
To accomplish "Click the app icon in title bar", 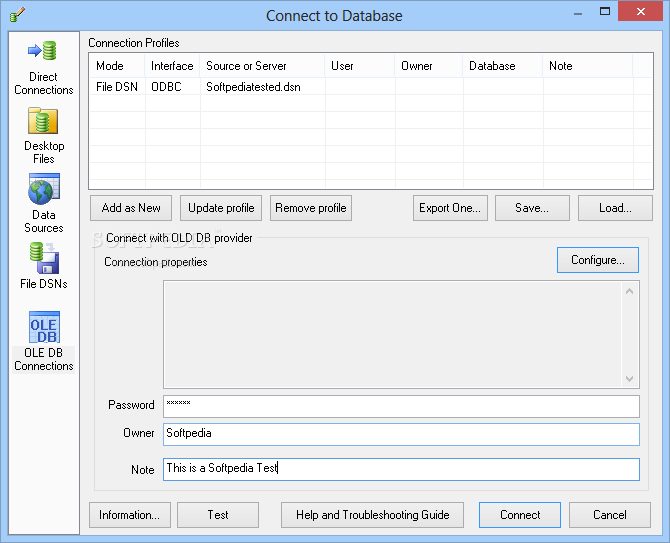I will point(16,15).
